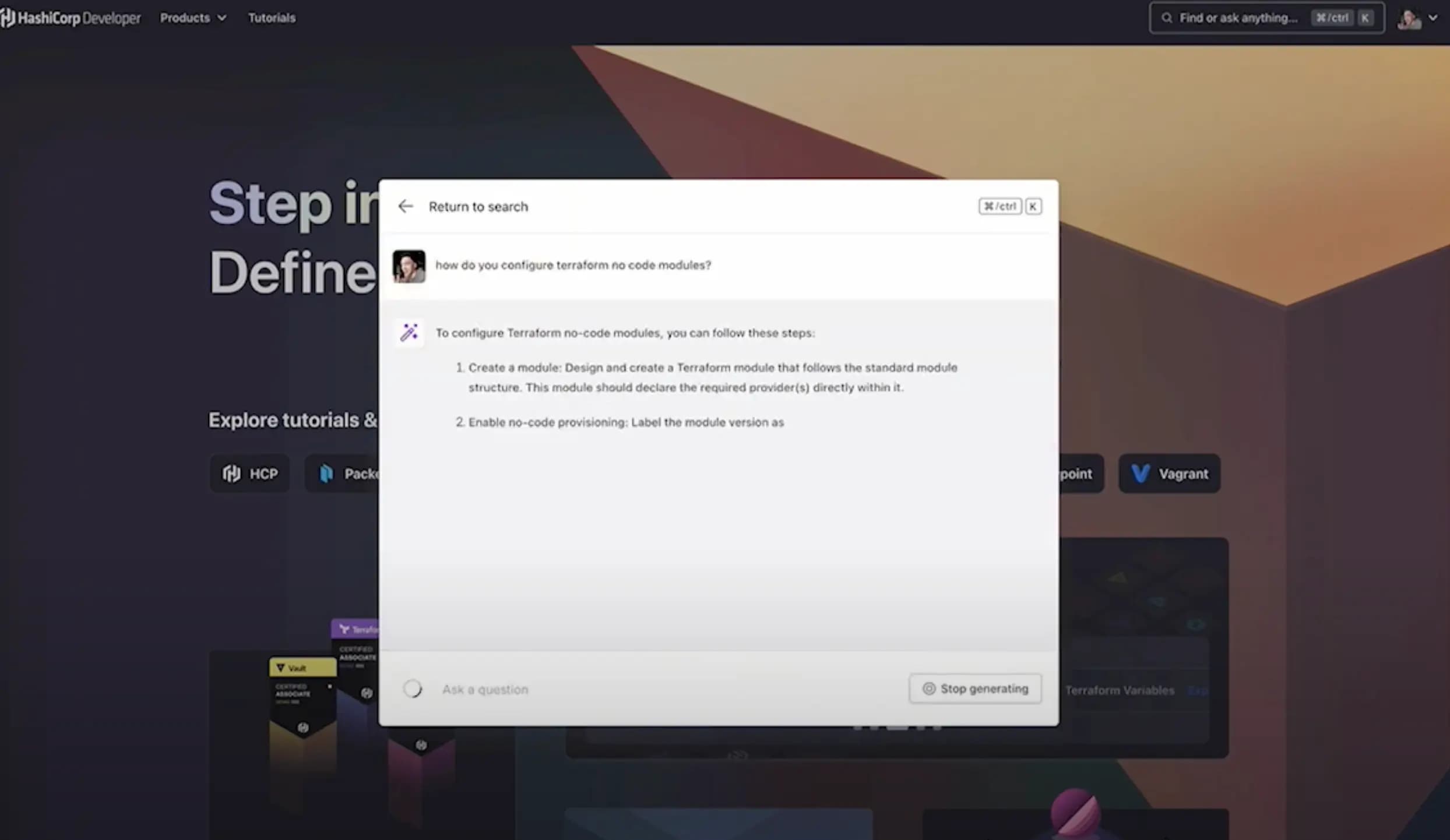Image resolution: width=1450 pixels, height=840 pixels.
Task: Open the user account dropdown chevron
Action: tap(1433, 18)
